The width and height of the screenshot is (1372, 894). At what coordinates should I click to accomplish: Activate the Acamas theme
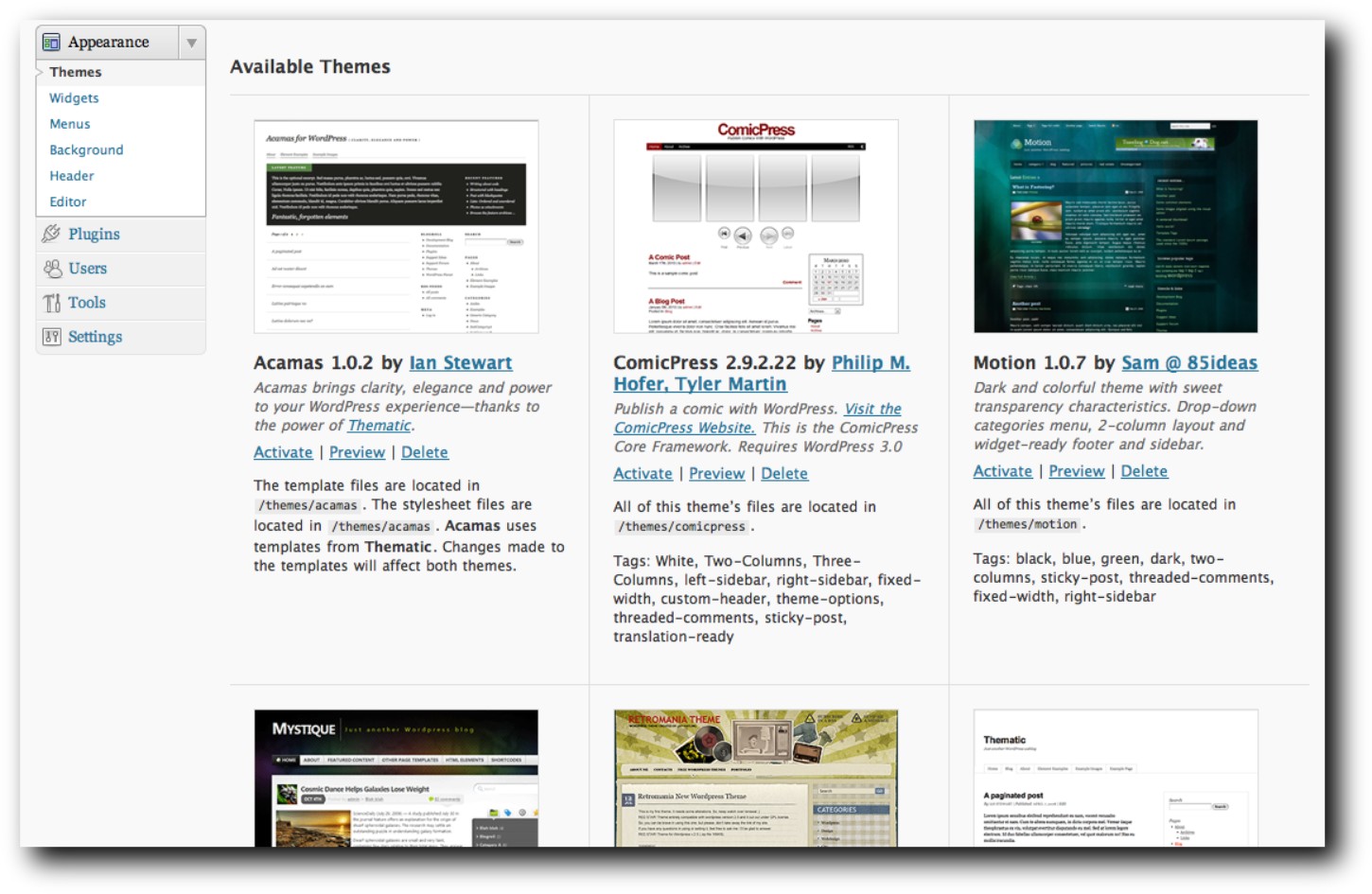tap(283, 452)
